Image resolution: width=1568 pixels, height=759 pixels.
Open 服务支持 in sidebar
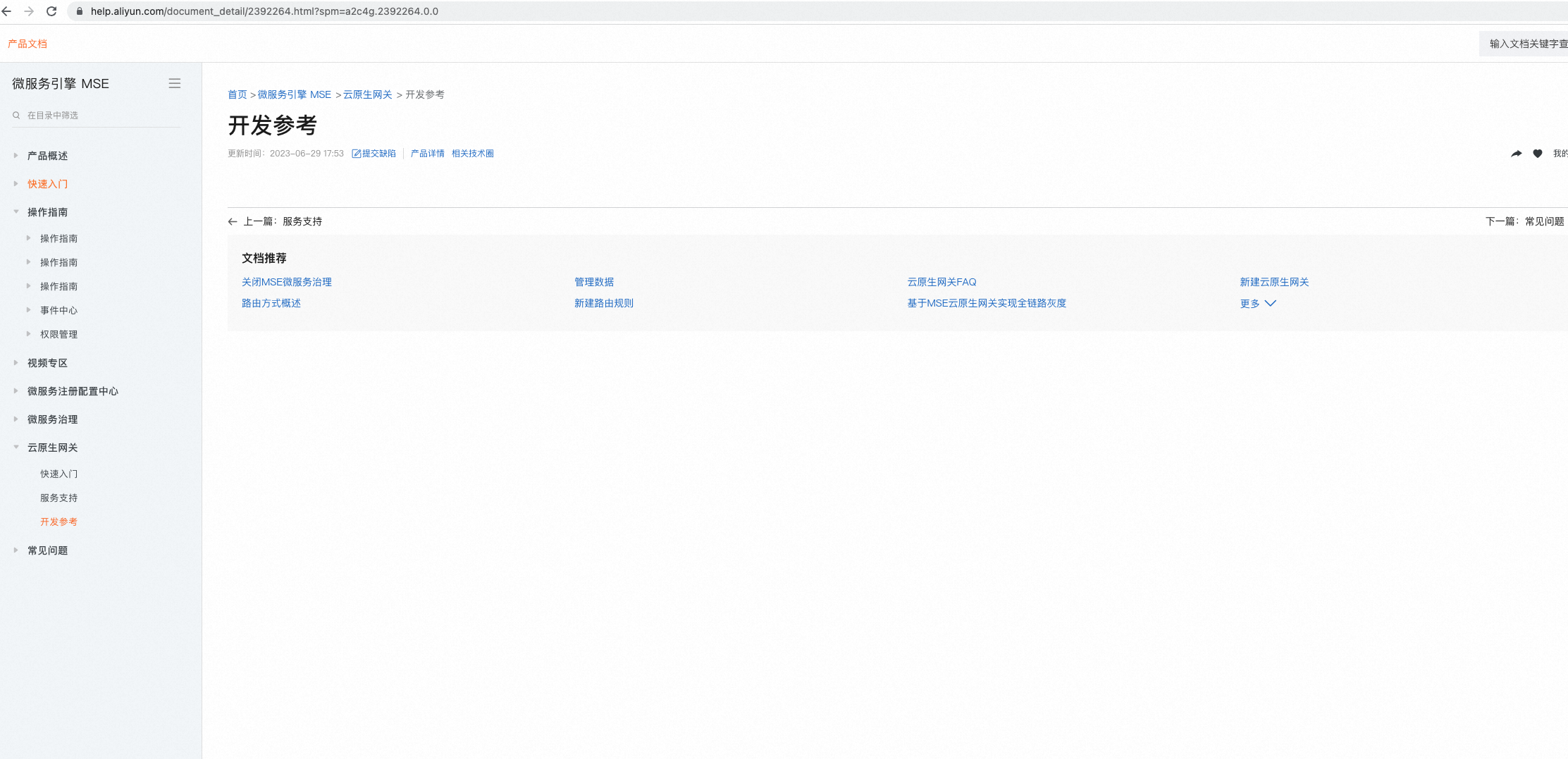pos(58,498)
